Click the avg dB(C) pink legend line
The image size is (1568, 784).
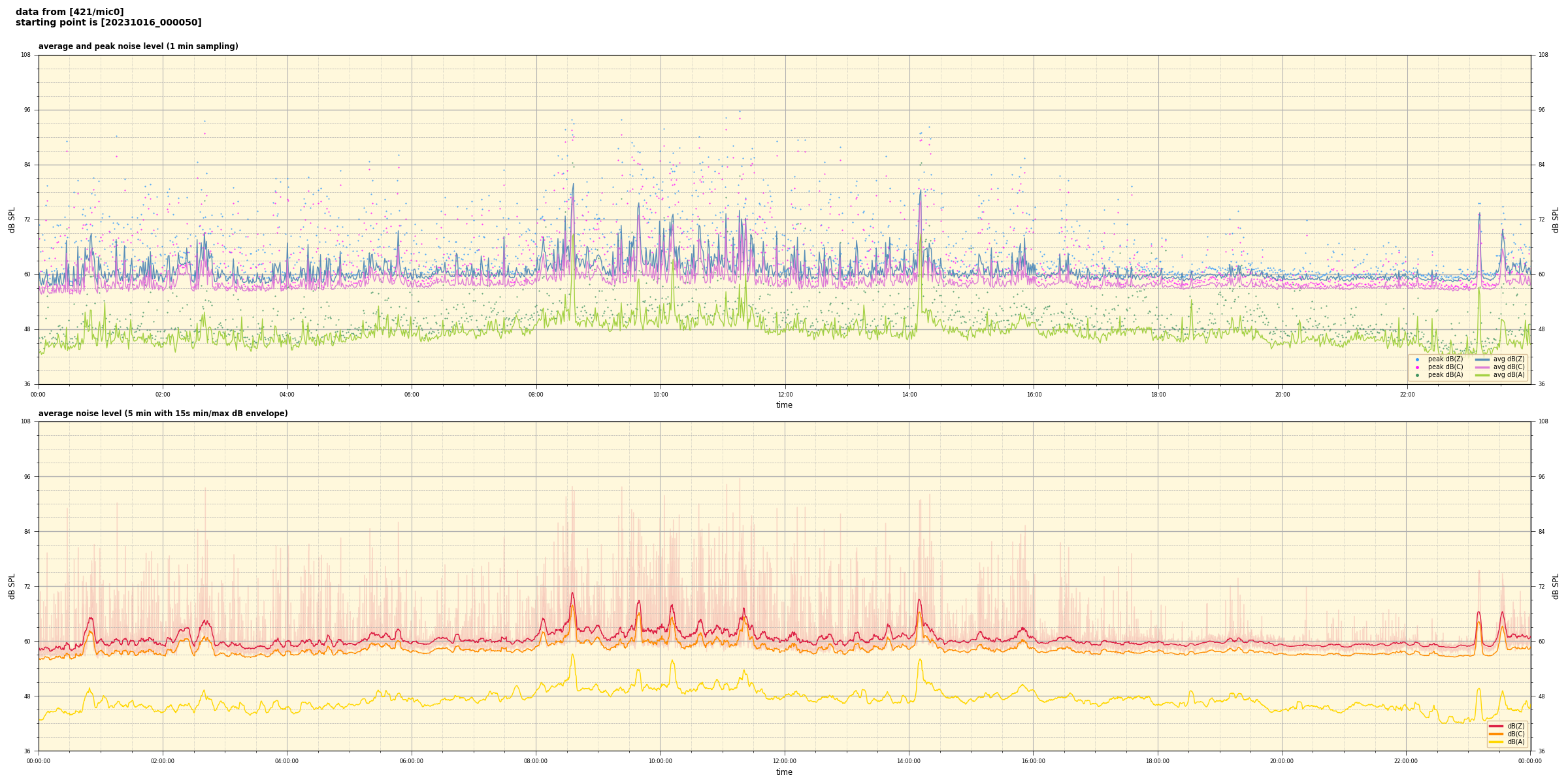click(x=1482, y=367)
